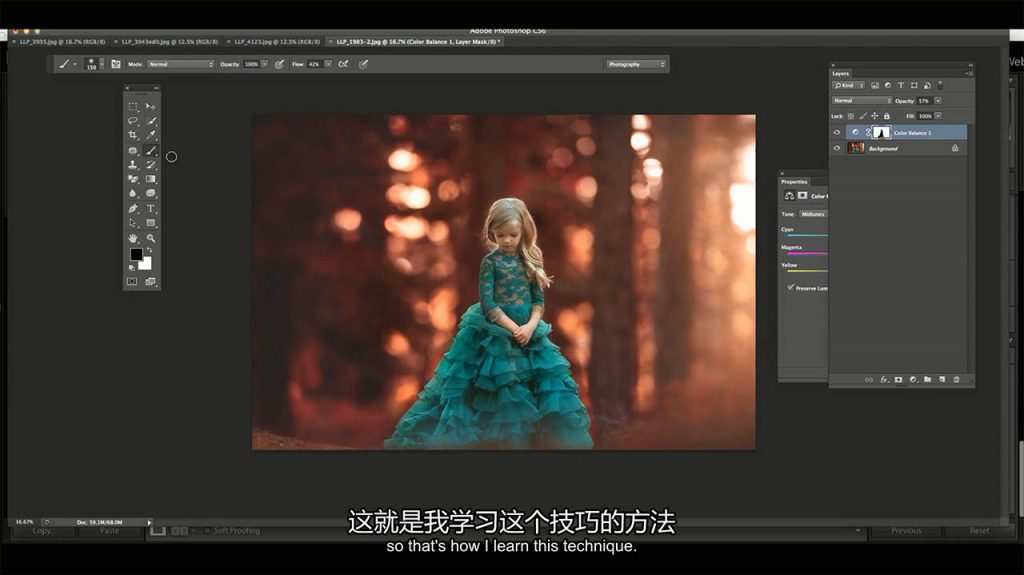Image resolution: width=1024 pixels, height=575 pixels.
Task: Open the Tone Midtones dropdown
Action: (x=812, y=214)
